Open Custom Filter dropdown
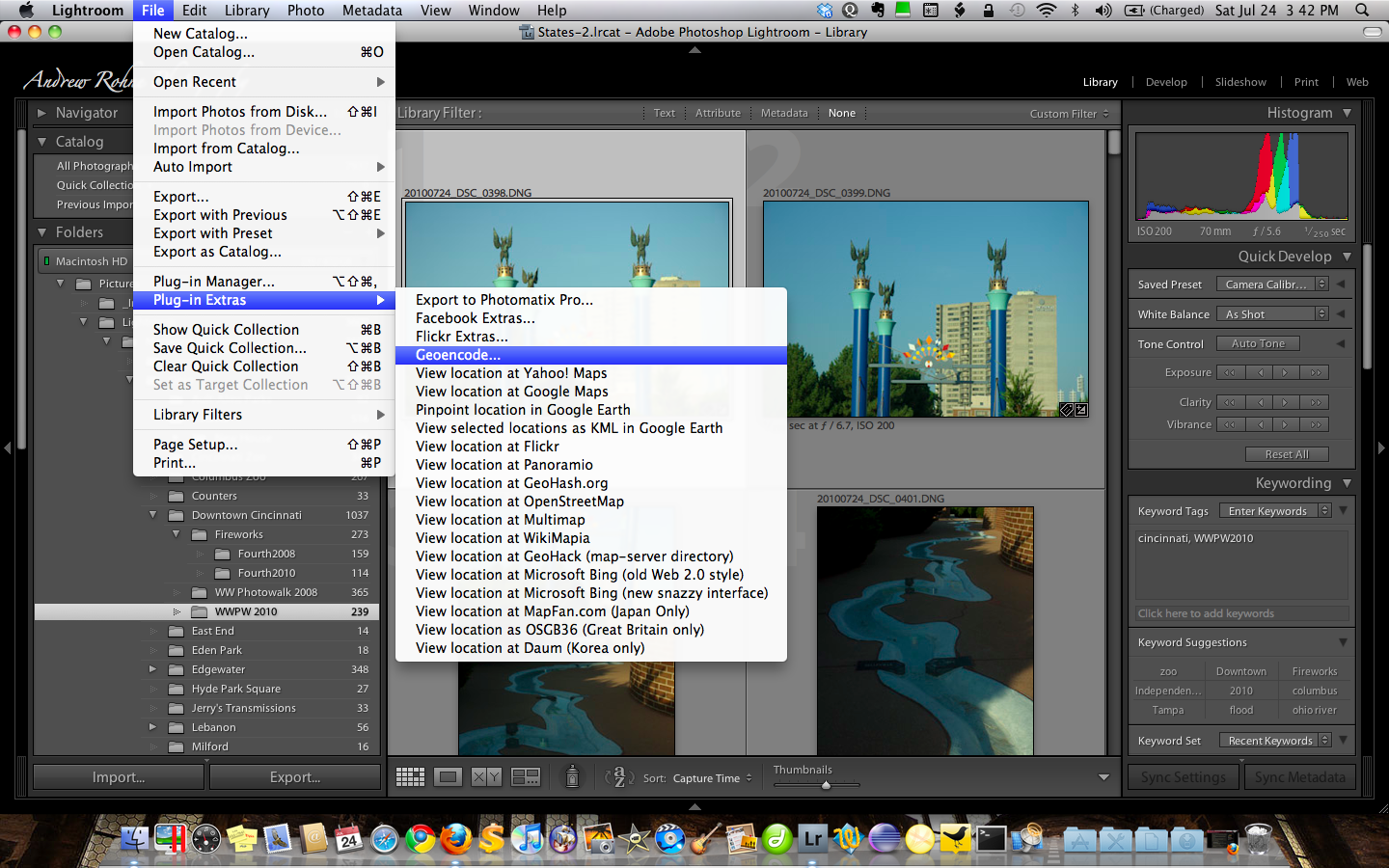This screenshot has height=868, width=1389. point(1069,114)
